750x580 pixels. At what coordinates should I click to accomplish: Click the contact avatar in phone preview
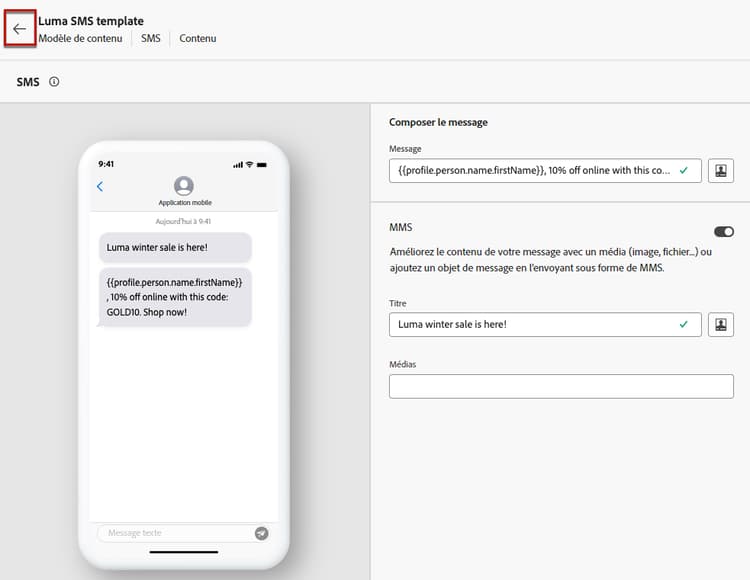(x=184, y=186)
